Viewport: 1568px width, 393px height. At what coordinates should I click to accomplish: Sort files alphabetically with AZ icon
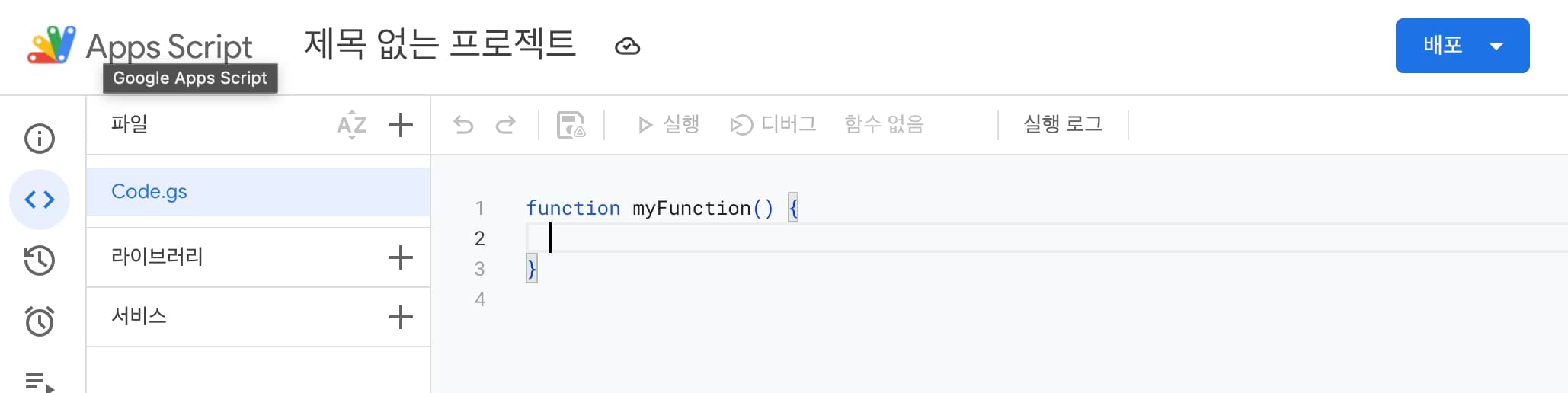click(352, 125)
